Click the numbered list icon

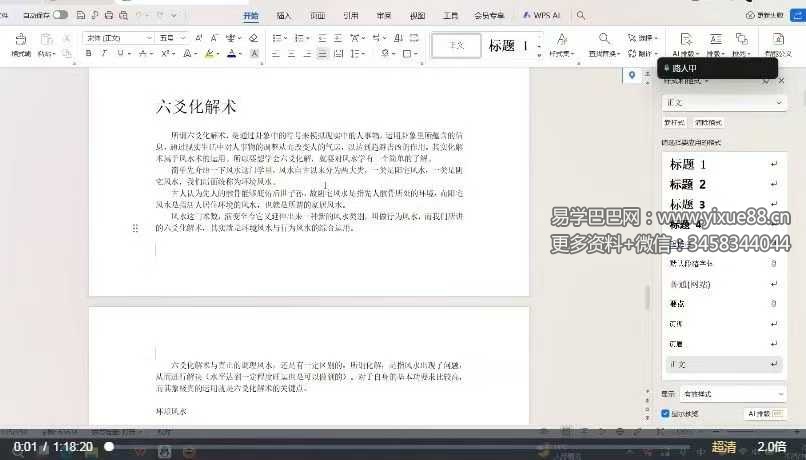301,38
